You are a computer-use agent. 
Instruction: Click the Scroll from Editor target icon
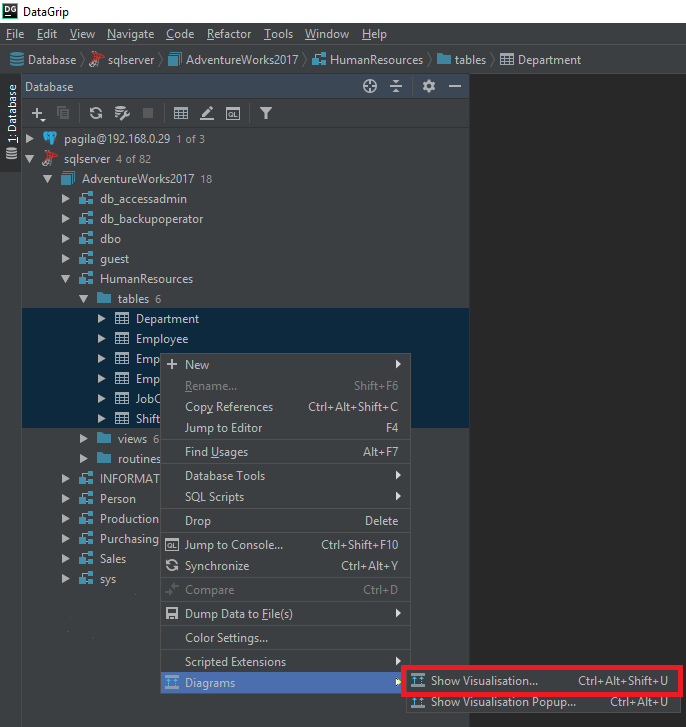tap(370, 87)
